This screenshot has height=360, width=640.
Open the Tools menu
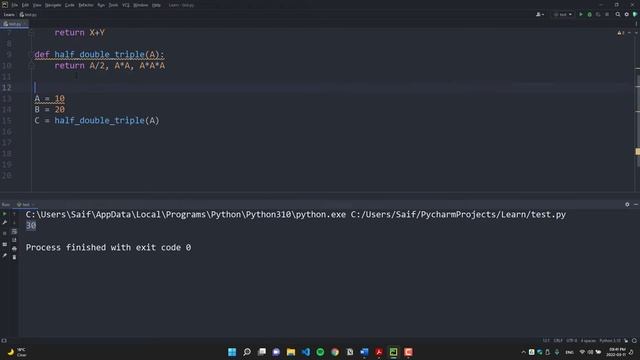pos(113,5)
